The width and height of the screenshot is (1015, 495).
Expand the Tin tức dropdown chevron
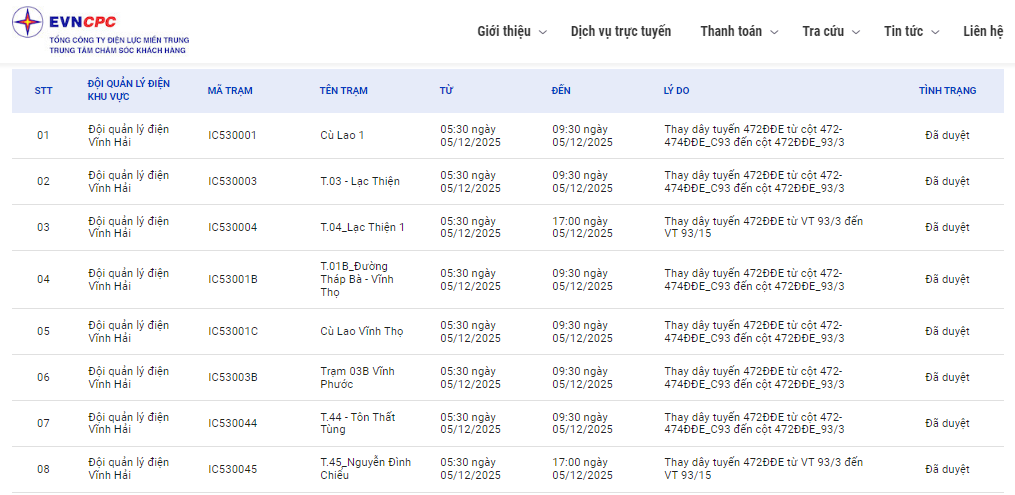tap(935, 32)
